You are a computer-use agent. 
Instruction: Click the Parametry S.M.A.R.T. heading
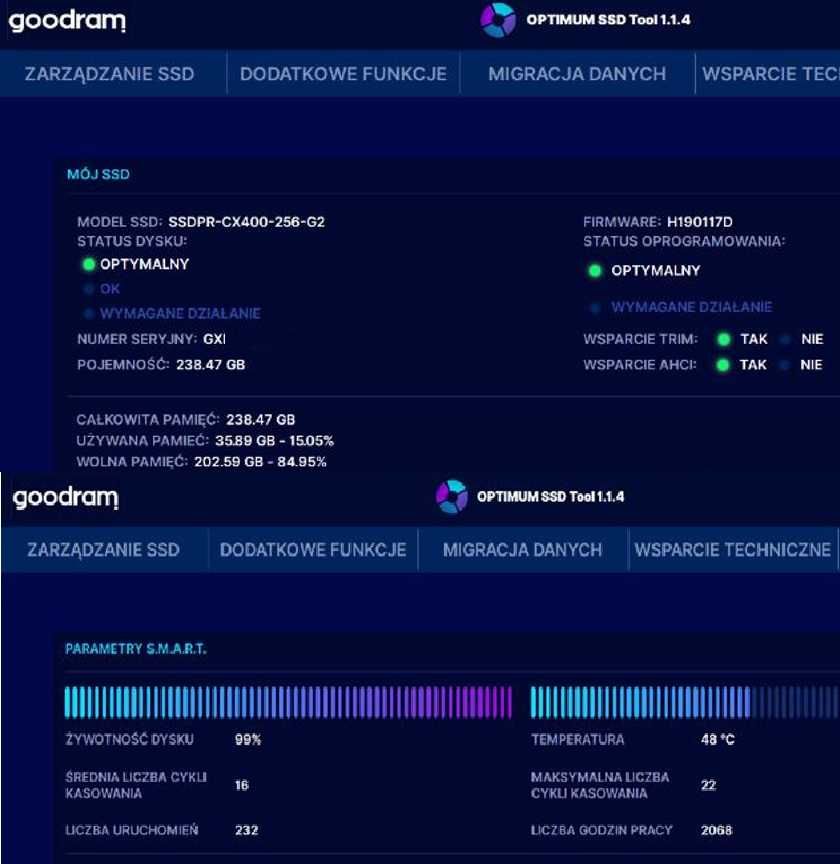click(x=136, y=649)
